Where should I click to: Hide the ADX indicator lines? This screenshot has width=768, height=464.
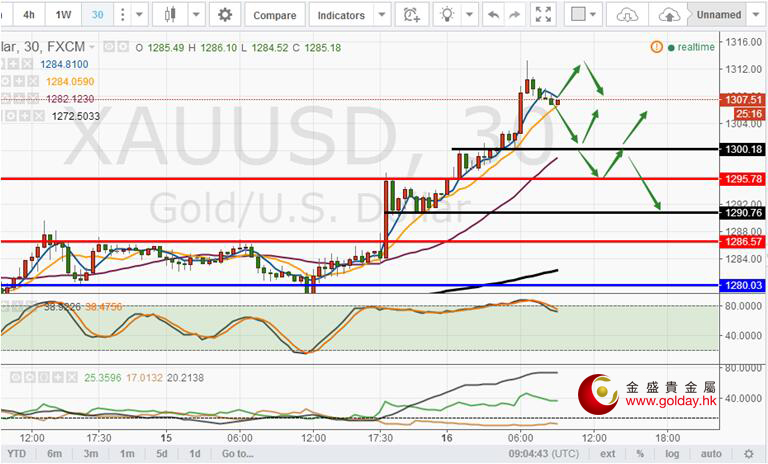coord(16,377)
